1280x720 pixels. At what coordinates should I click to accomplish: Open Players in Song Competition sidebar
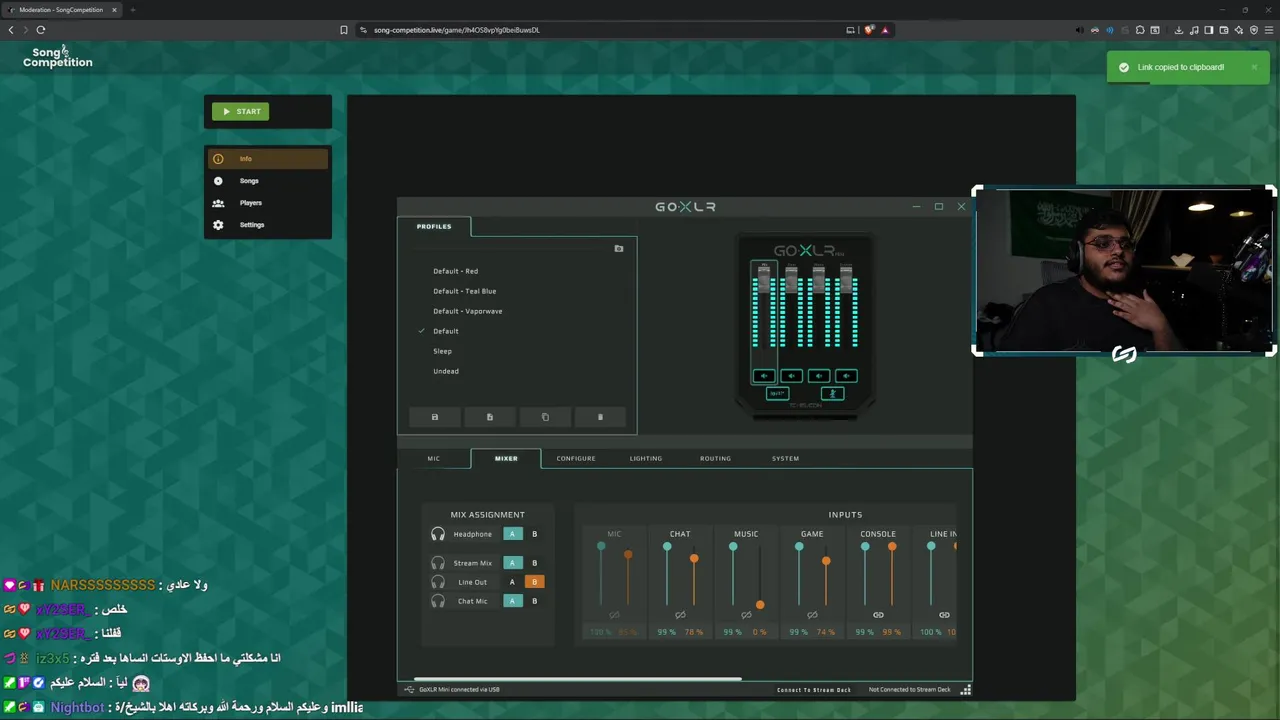coord(268,203)
